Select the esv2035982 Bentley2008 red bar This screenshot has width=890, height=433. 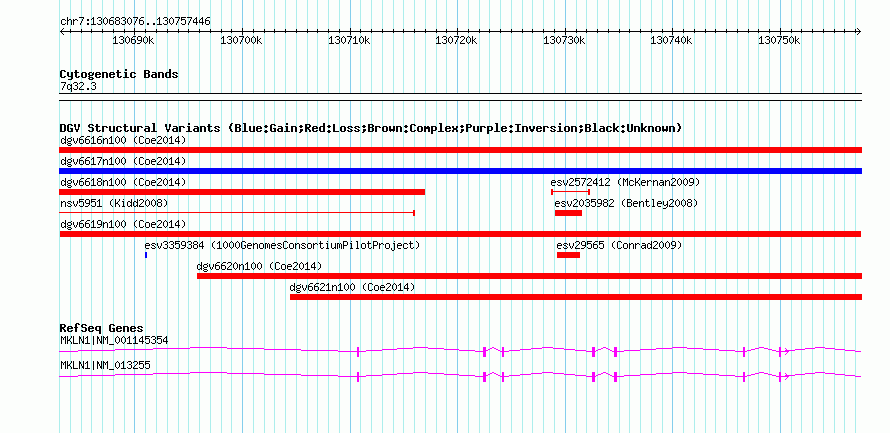[568, 213]
